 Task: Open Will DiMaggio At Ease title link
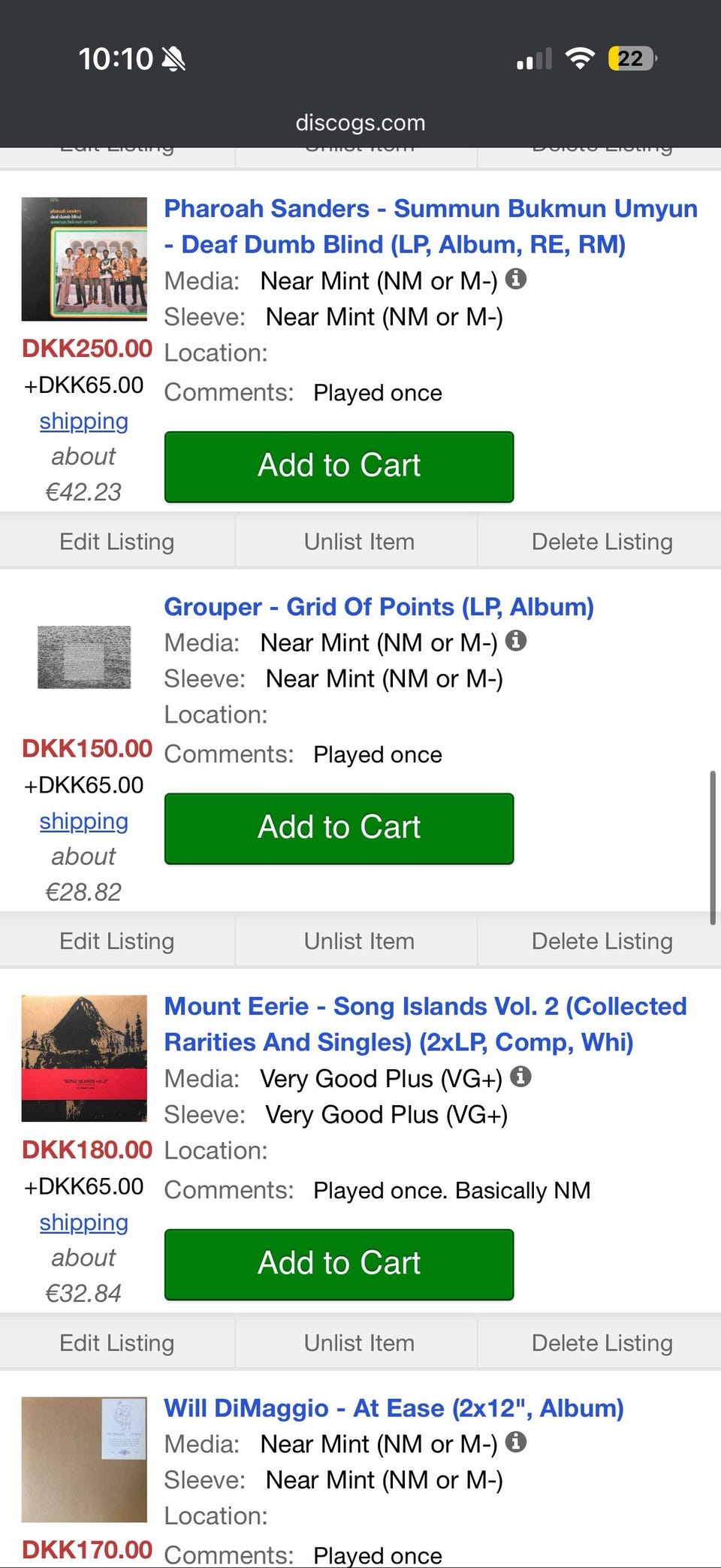(x=394, y=1408)
